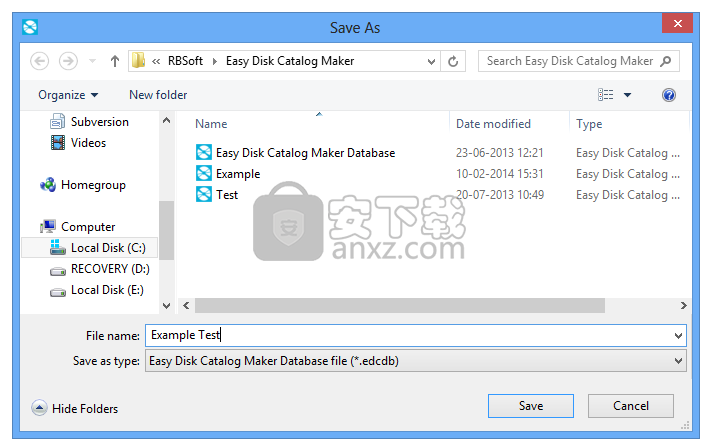
Task: Click the horizontal scrollbar right arrow
Action: [x=683, y=306]
